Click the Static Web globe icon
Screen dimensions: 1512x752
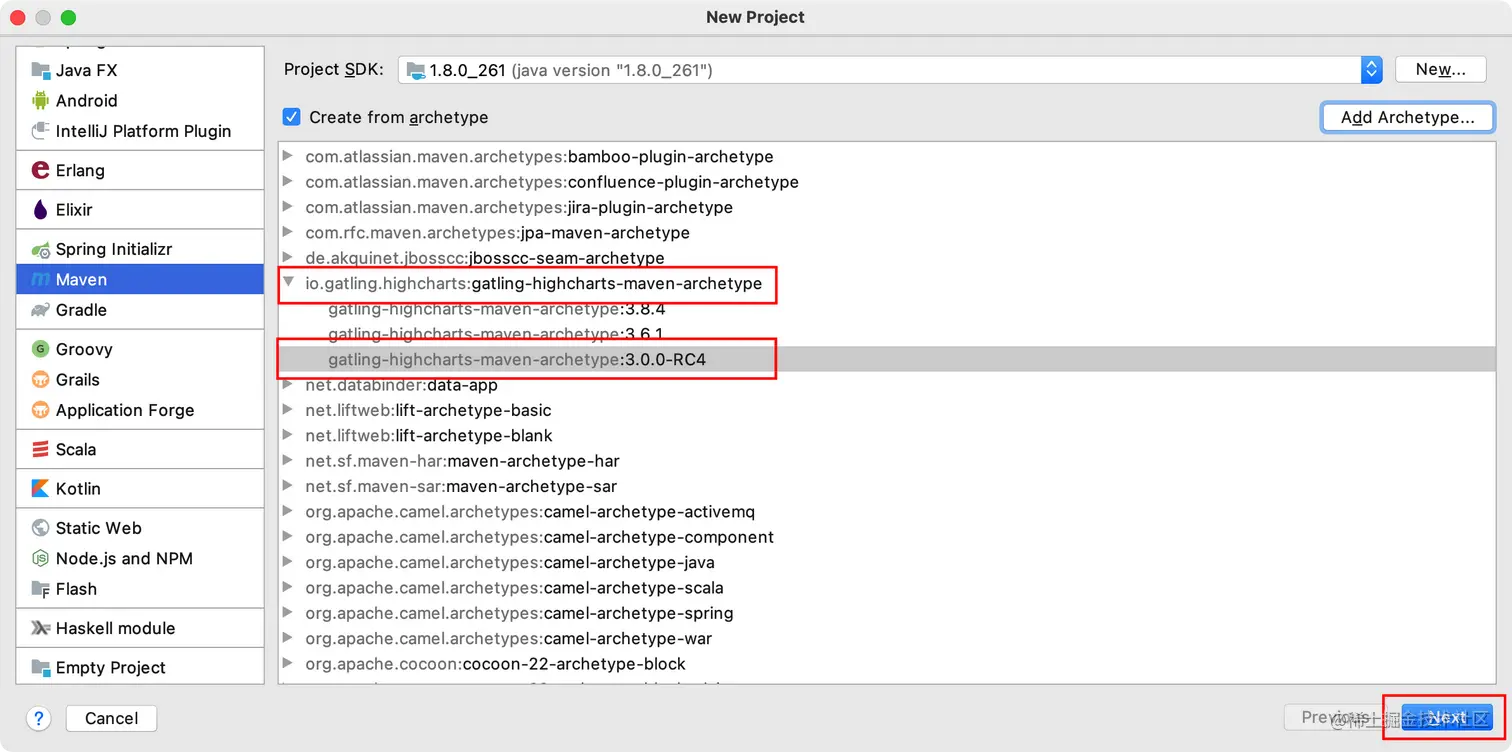click(x=40, y=528)
